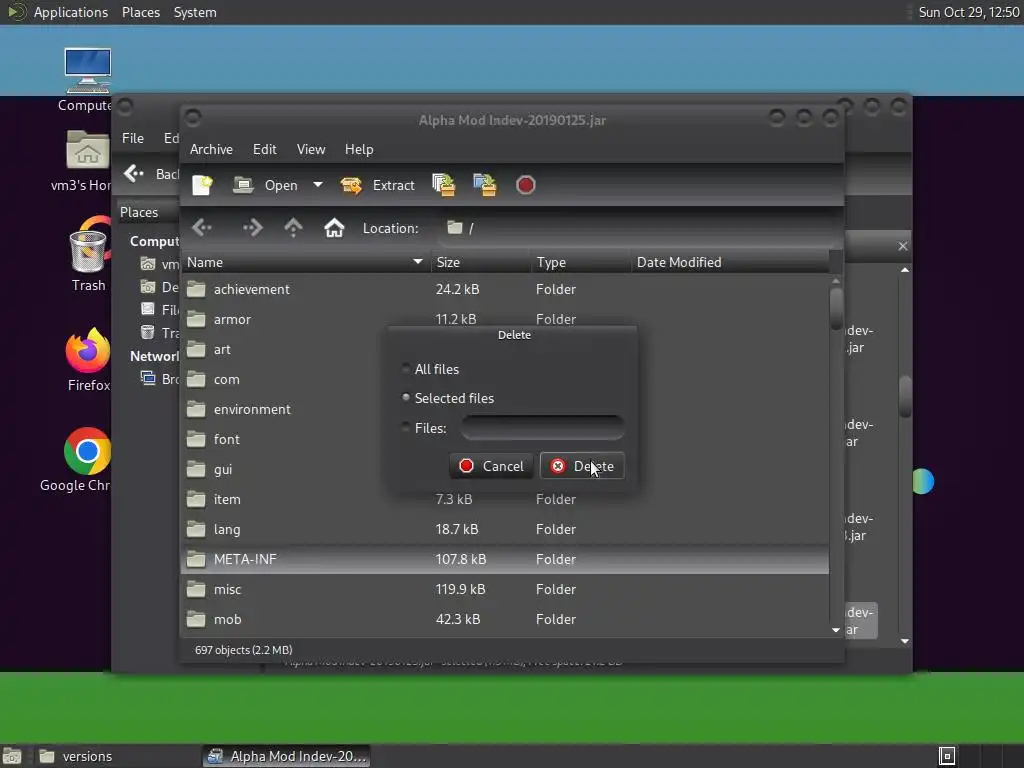This screenshot has height=768, width=1024.
Task: Select the item folder icon
Action: click(x=196, y=500)
